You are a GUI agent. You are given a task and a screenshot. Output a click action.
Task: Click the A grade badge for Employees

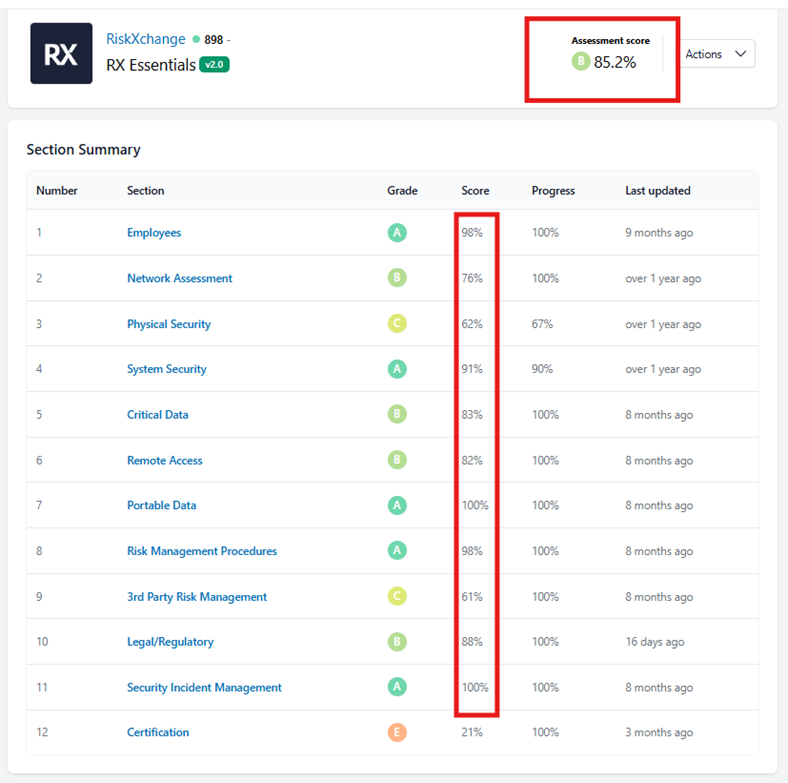pyautogui.click(x=397, y=233)
